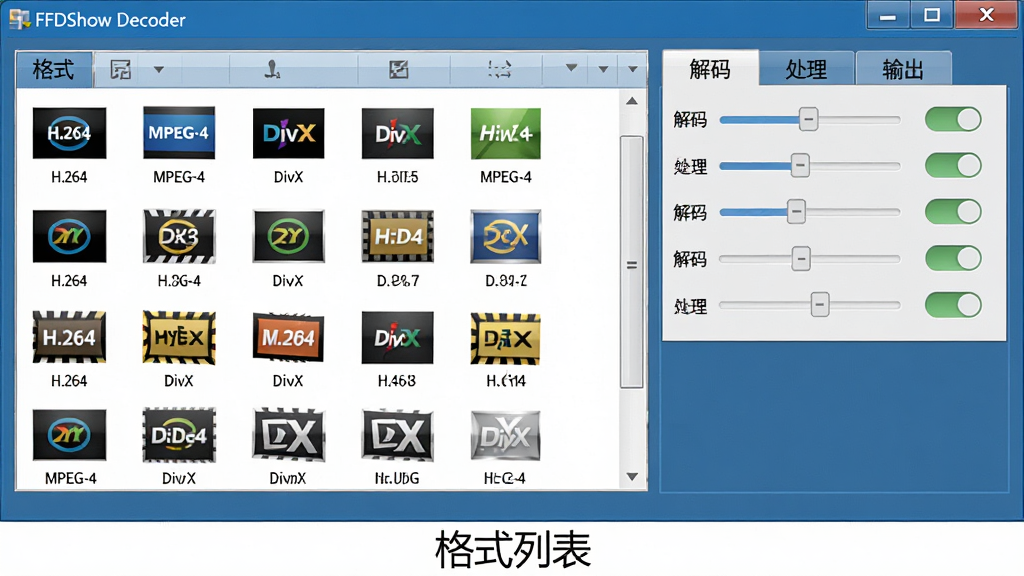Screen dimensions: 1024x576
Task: Click the DivX icon labeled H.468
Action: click(398, 338)
